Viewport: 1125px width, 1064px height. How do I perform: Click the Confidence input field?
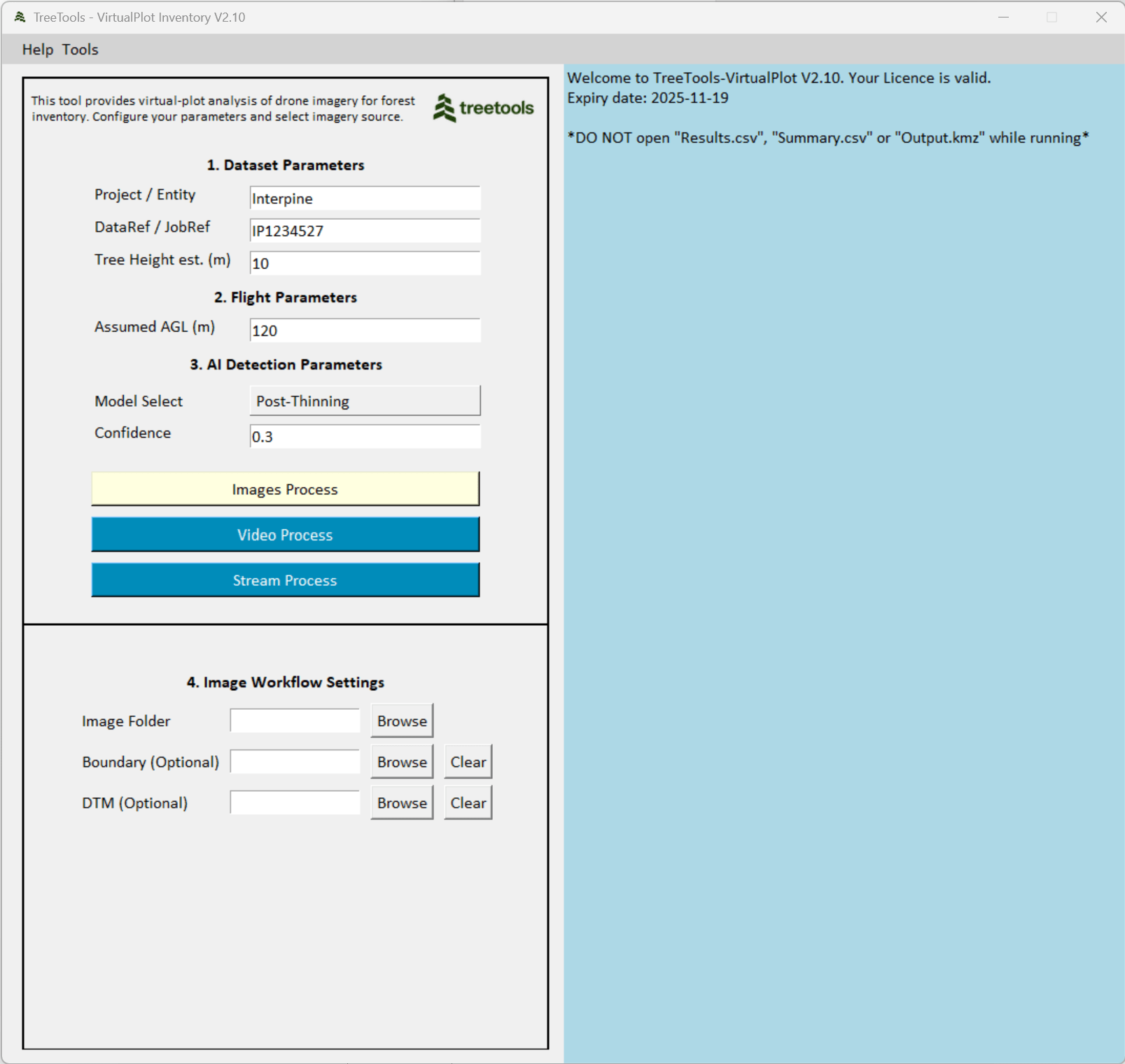click(365, 437)
